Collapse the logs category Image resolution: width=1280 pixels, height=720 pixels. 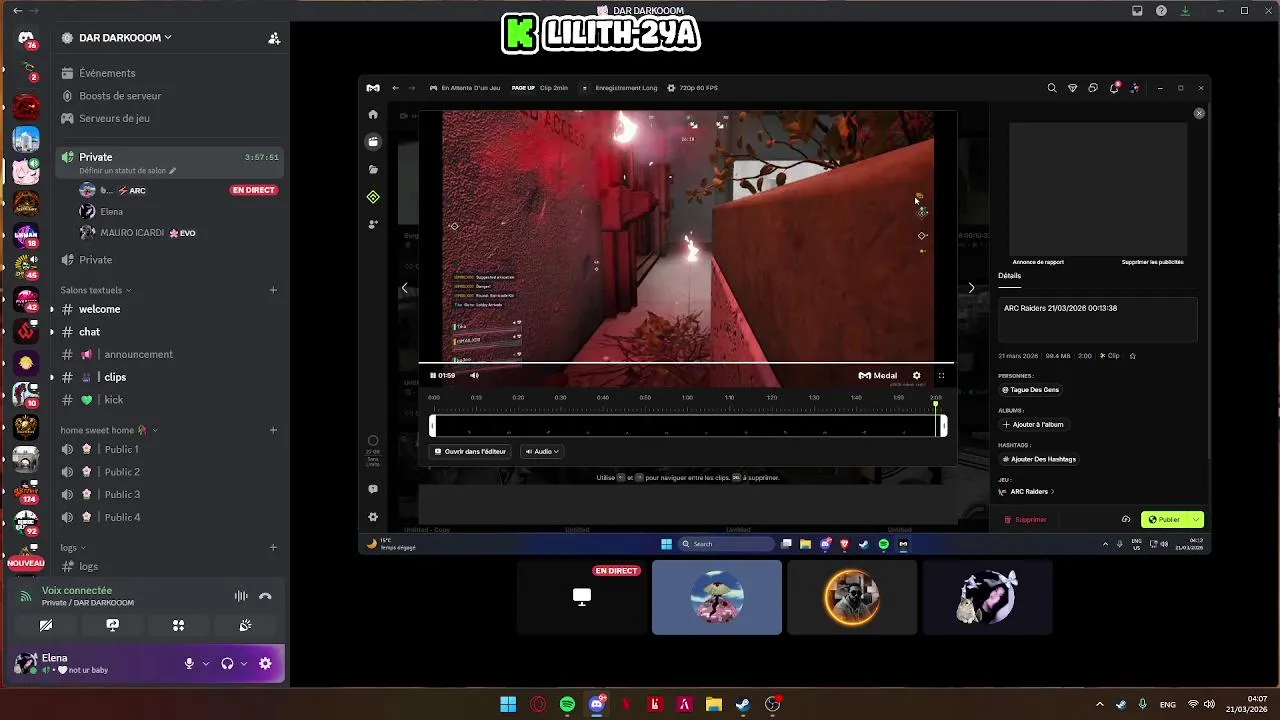(72, 547)
